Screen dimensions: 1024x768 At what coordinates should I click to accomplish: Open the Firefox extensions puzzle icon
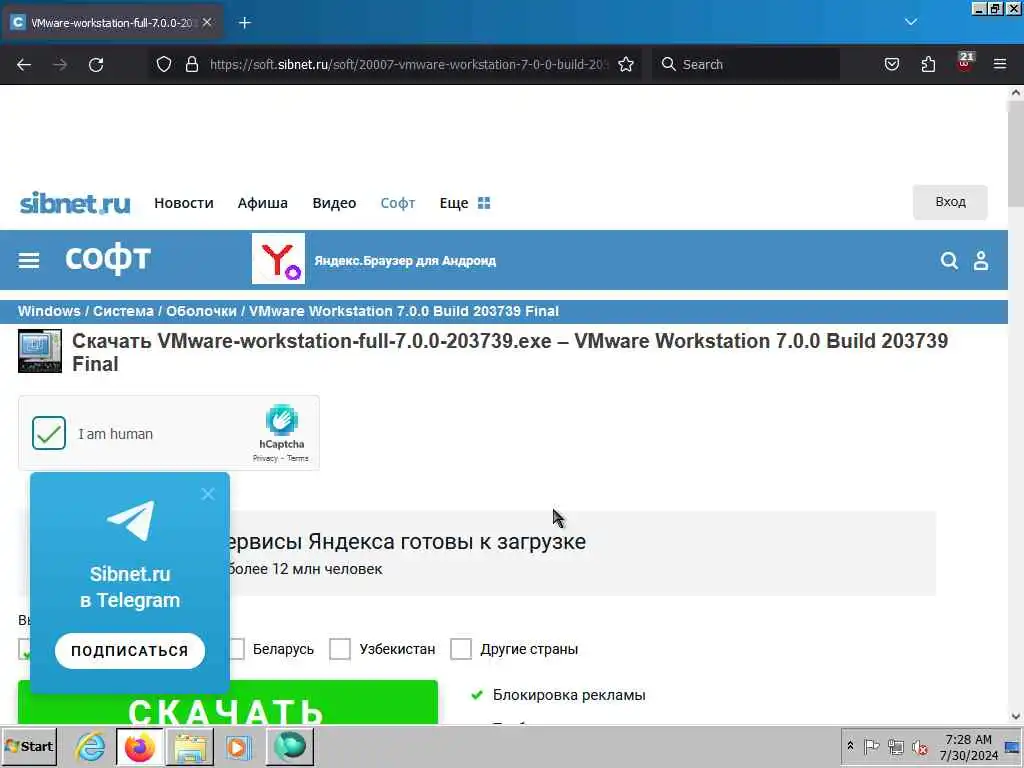click(928, 64)
